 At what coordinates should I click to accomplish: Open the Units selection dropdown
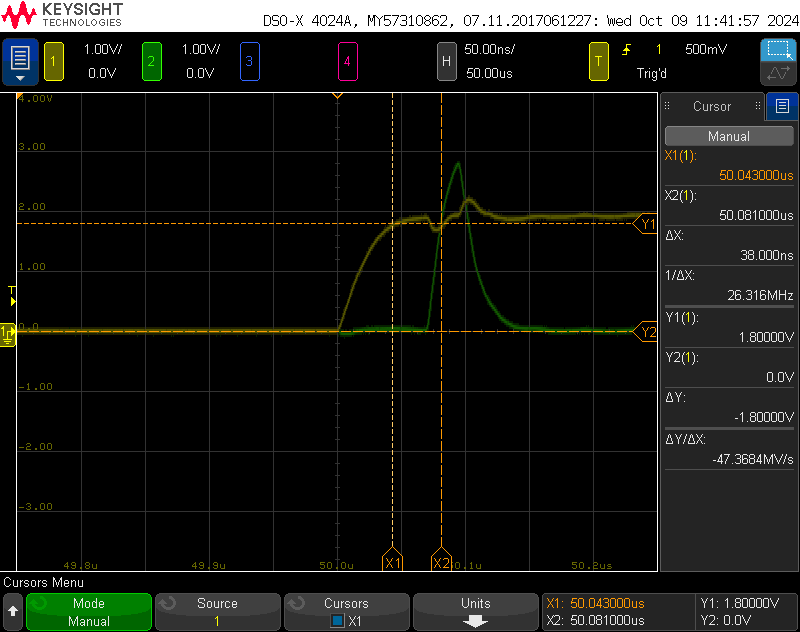475,612
